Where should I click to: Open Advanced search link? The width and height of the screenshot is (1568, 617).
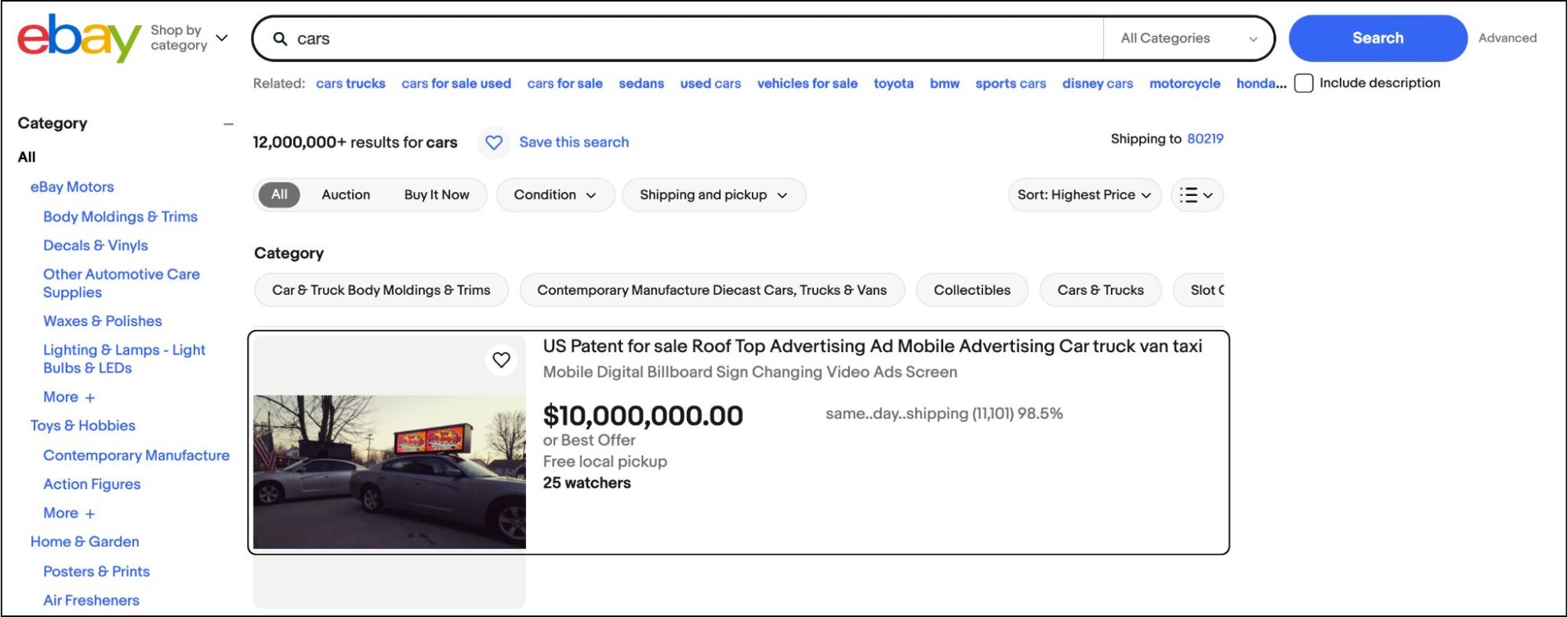pyautogui.click(x=1507, y=38)
